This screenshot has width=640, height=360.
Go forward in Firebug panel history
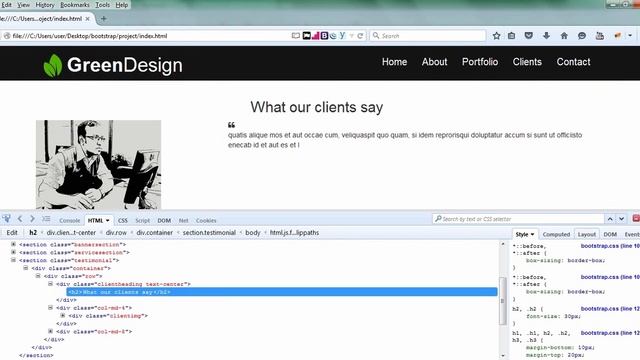(x=32, y=219)
